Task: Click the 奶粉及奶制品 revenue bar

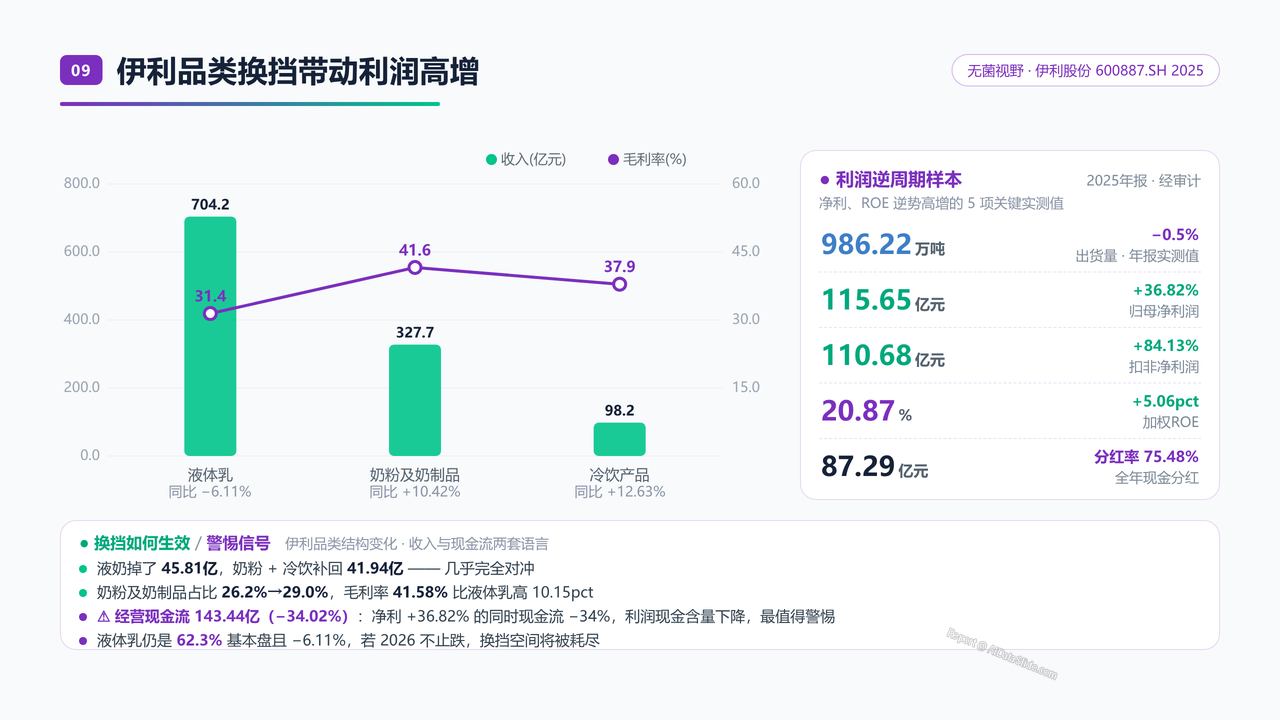Action: (415, 400)
